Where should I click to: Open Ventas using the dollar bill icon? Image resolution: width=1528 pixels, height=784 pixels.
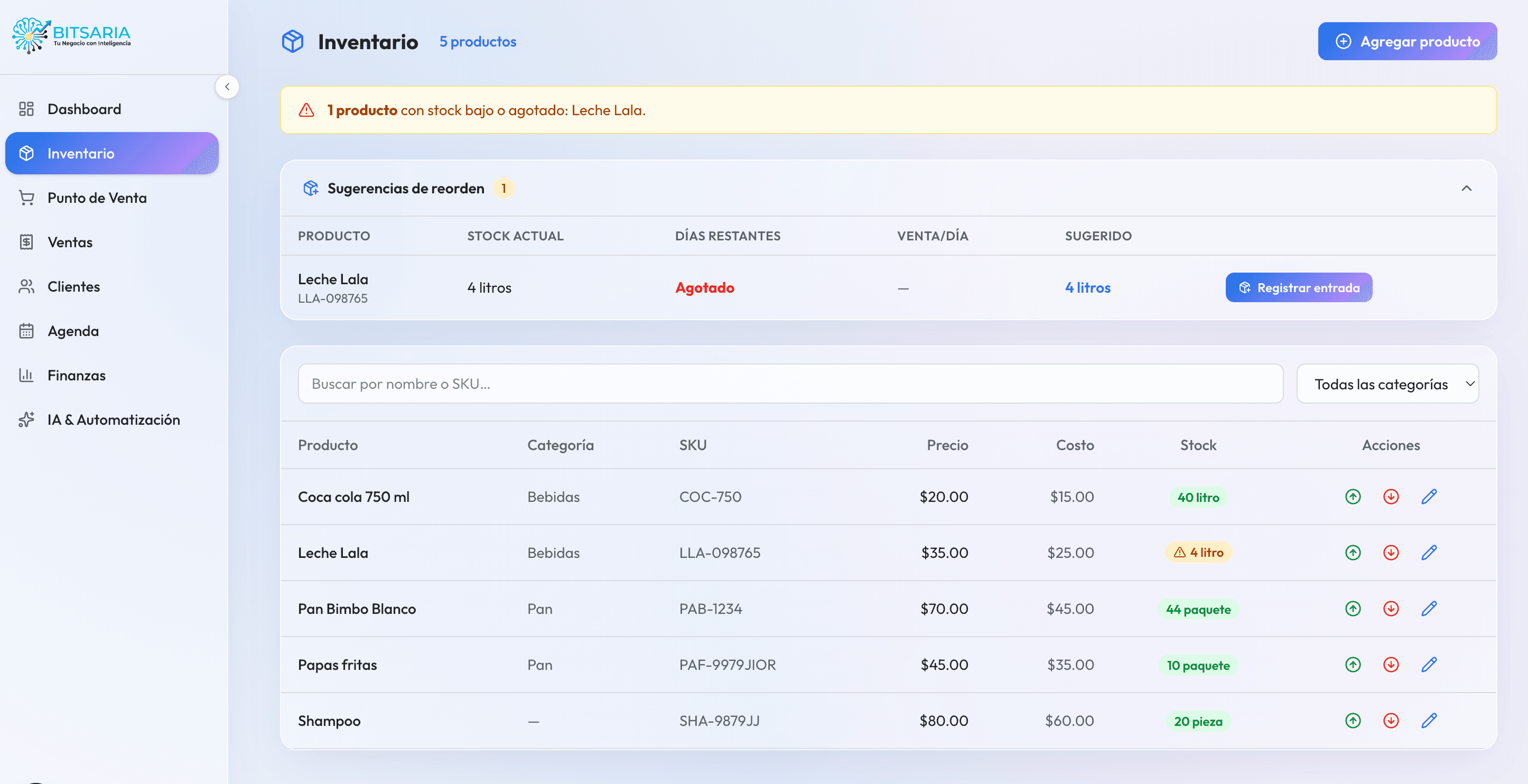(x=26, y=242)
